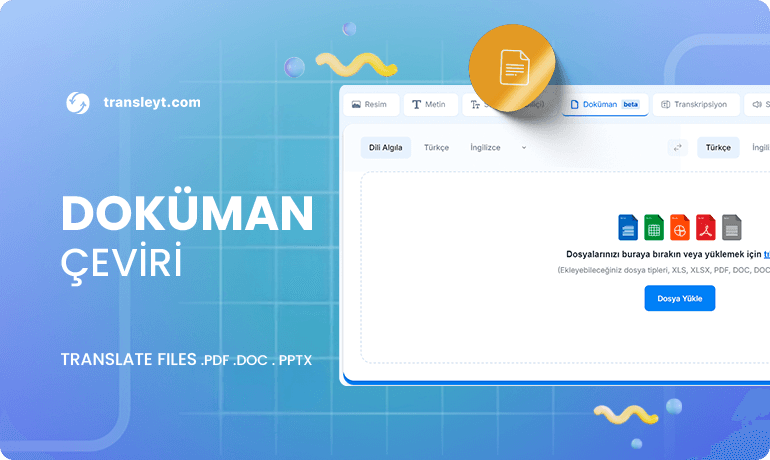Click the red PDF file icon

click(x=706, y=227)
